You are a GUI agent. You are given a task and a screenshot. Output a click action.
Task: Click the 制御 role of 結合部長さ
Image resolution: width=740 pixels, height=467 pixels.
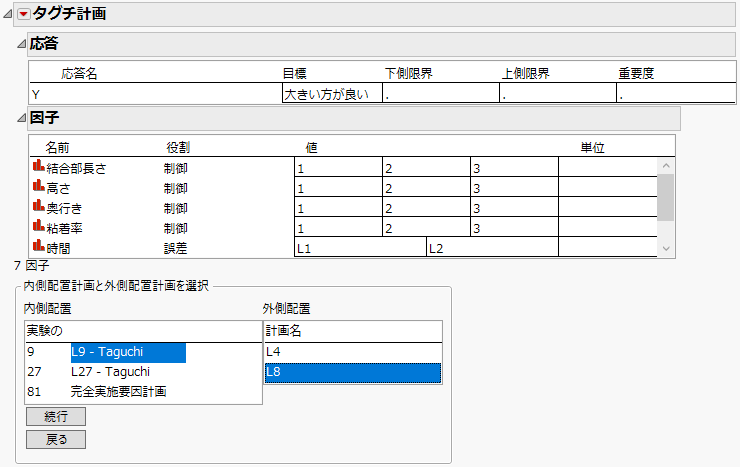pos(176,168)
